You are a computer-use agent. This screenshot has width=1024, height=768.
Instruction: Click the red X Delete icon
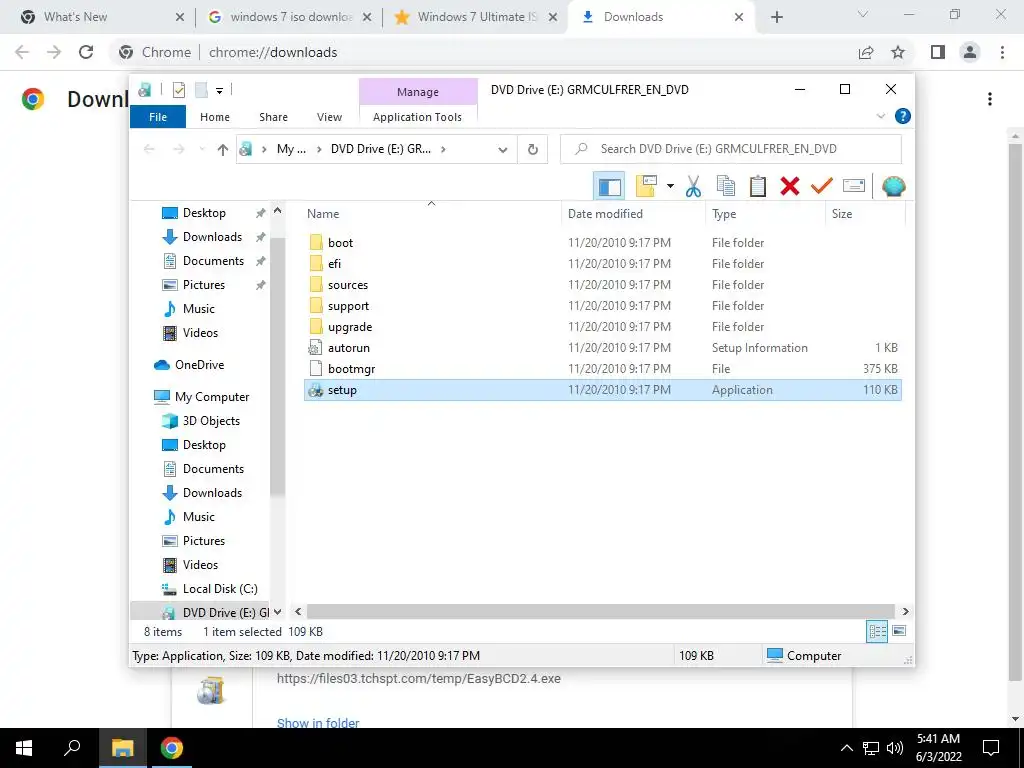[790, 186]
